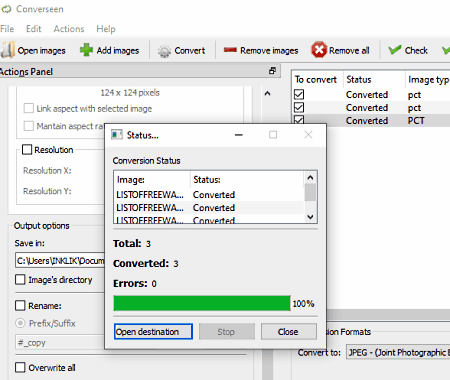
Task: Open the Convert to format dropdown
Action: [x=398, y=352]
